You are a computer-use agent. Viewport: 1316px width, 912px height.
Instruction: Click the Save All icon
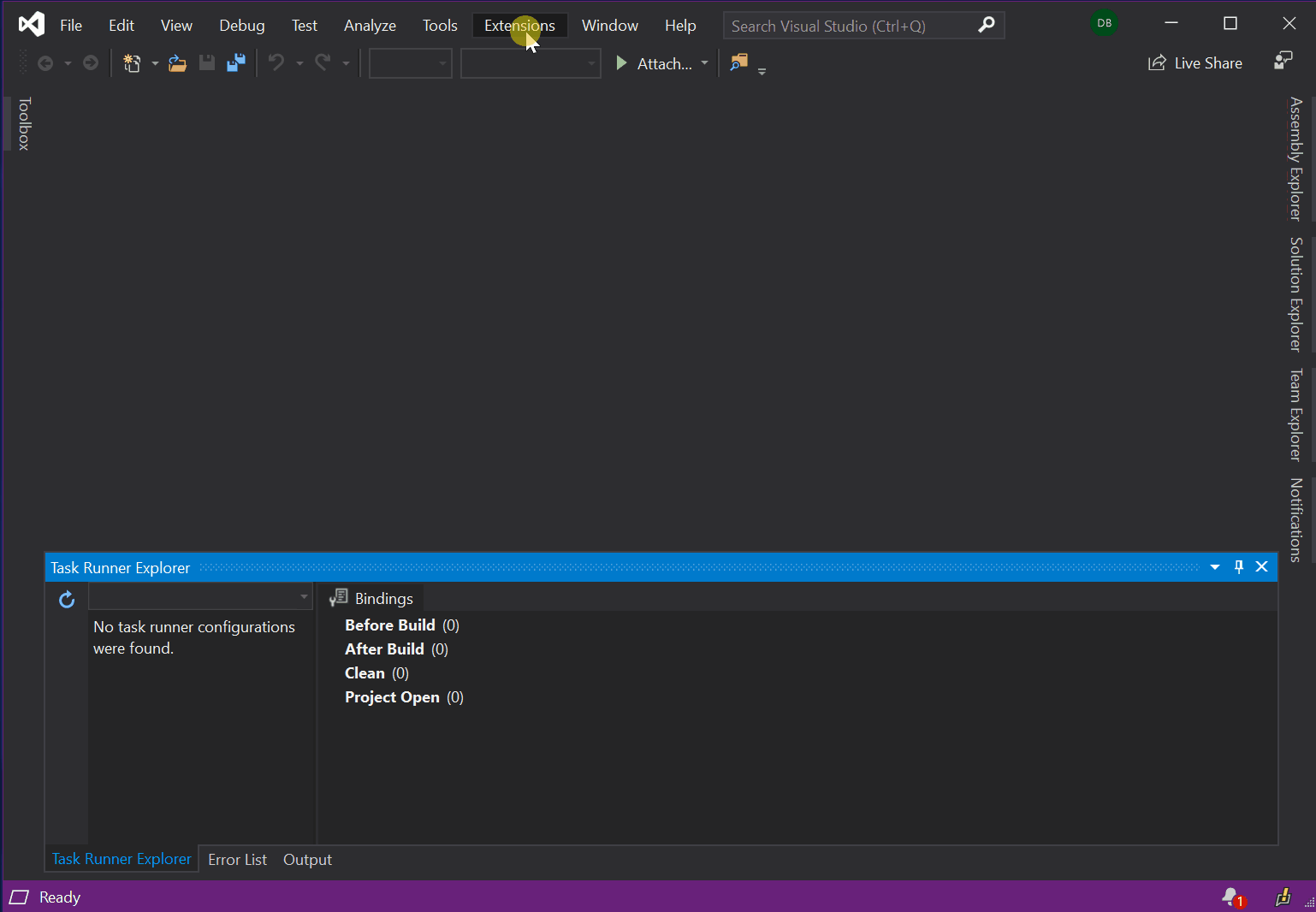pyautogui.click(x=236, y=62)
